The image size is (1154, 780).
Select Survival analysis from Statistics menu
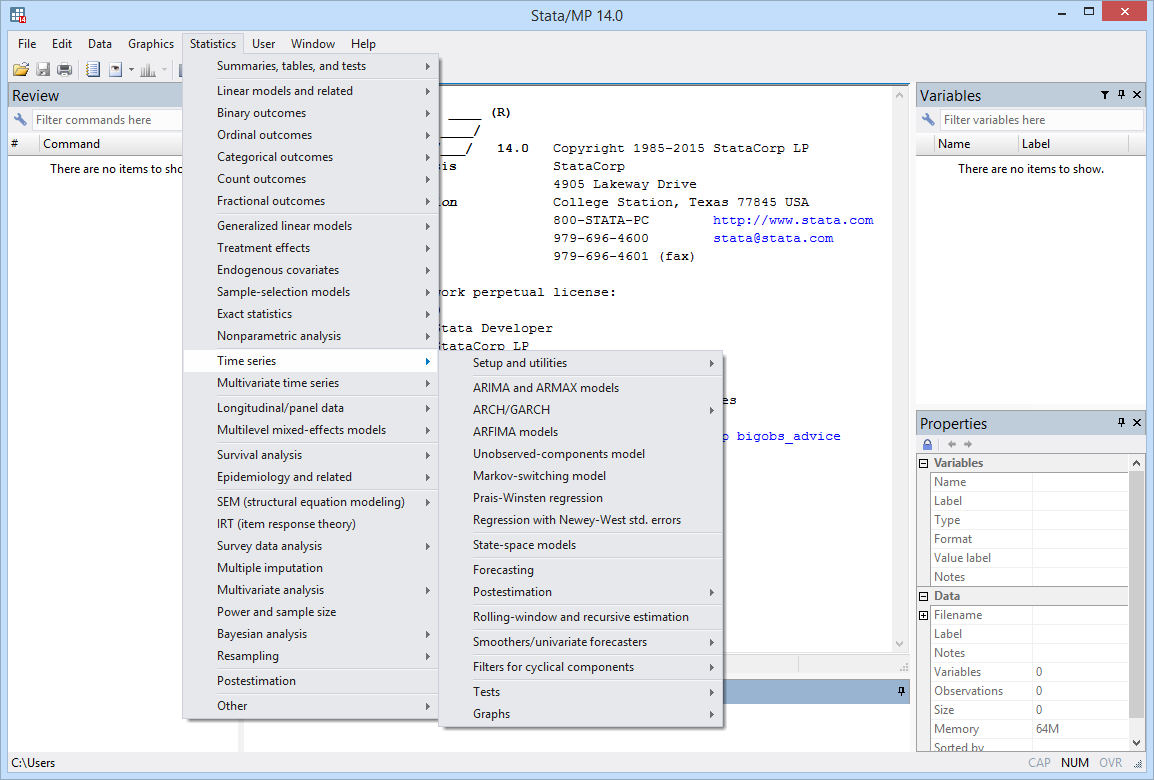tap(259, 455)
